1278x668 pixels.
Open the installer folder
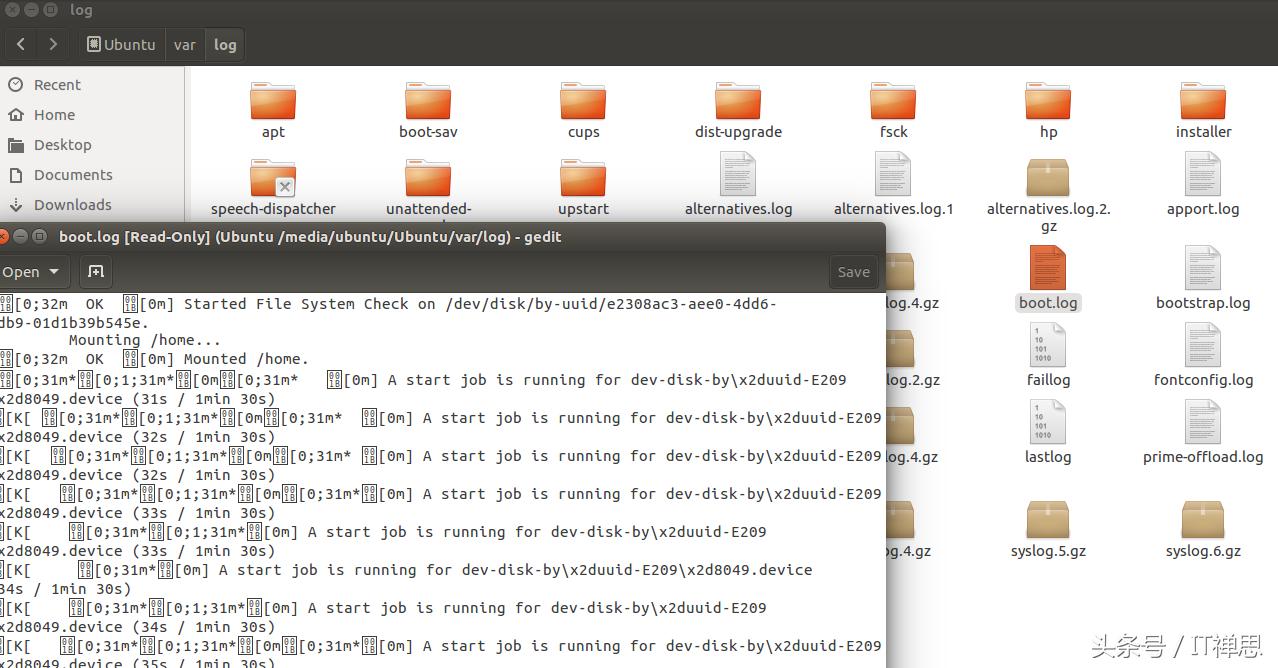[1203, 105]
